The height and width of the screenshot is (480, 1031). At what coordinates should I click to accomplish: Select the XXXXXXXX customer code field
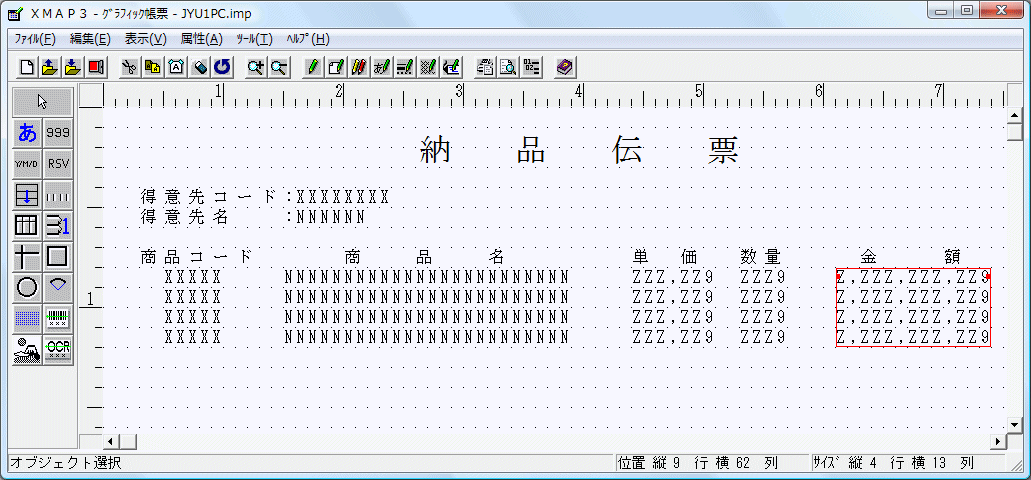pyautogui.click(x=343, y=197)
